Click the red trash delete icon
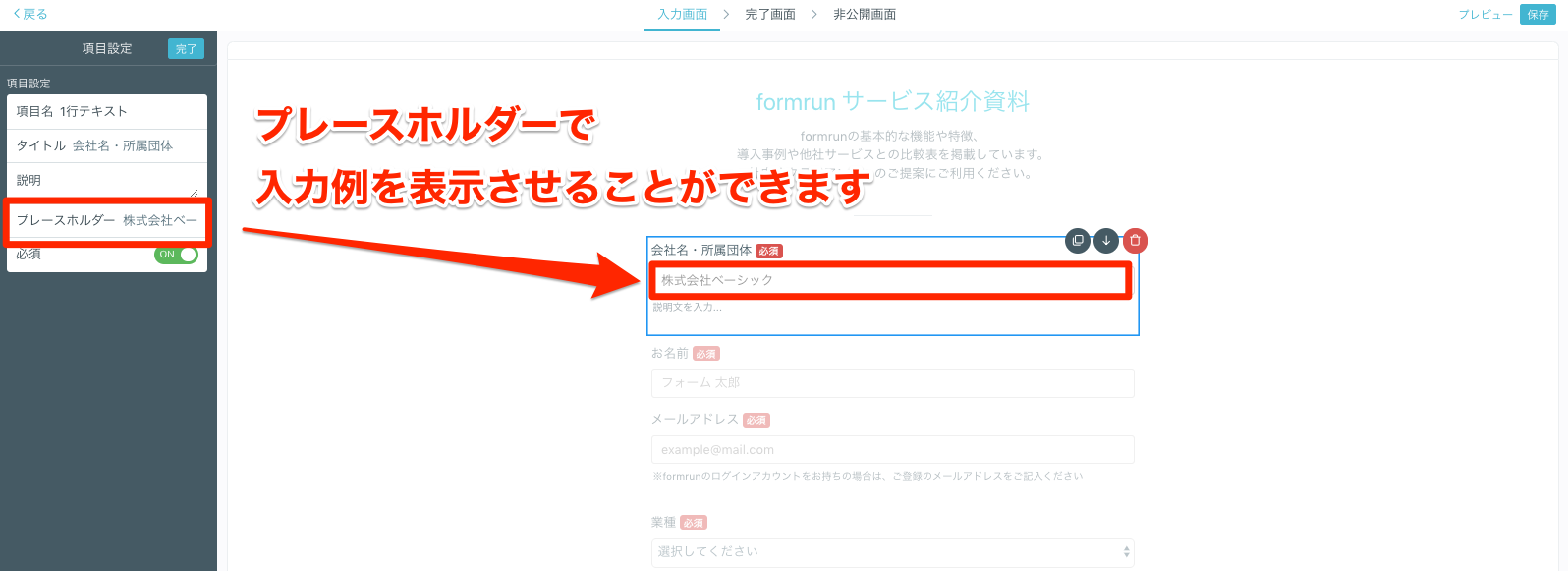1568x571 pixels. [x=1135, y=241]
